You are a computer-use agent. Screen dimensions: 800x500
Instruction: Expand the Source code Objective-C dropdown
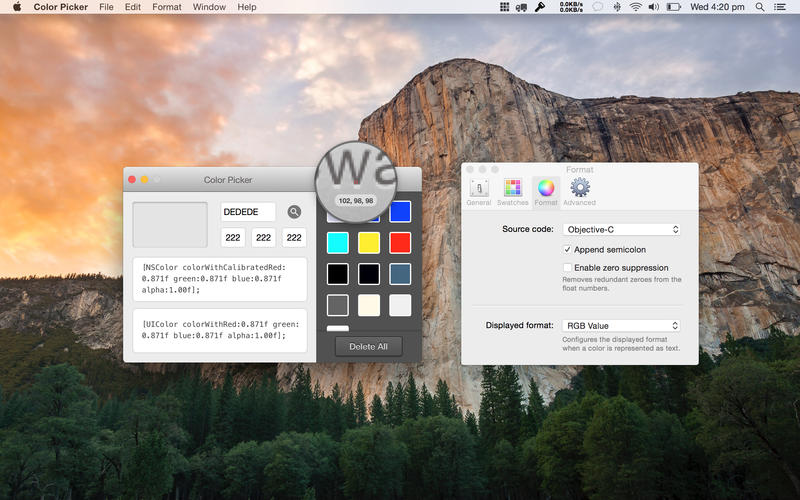[x=622, y=230]
